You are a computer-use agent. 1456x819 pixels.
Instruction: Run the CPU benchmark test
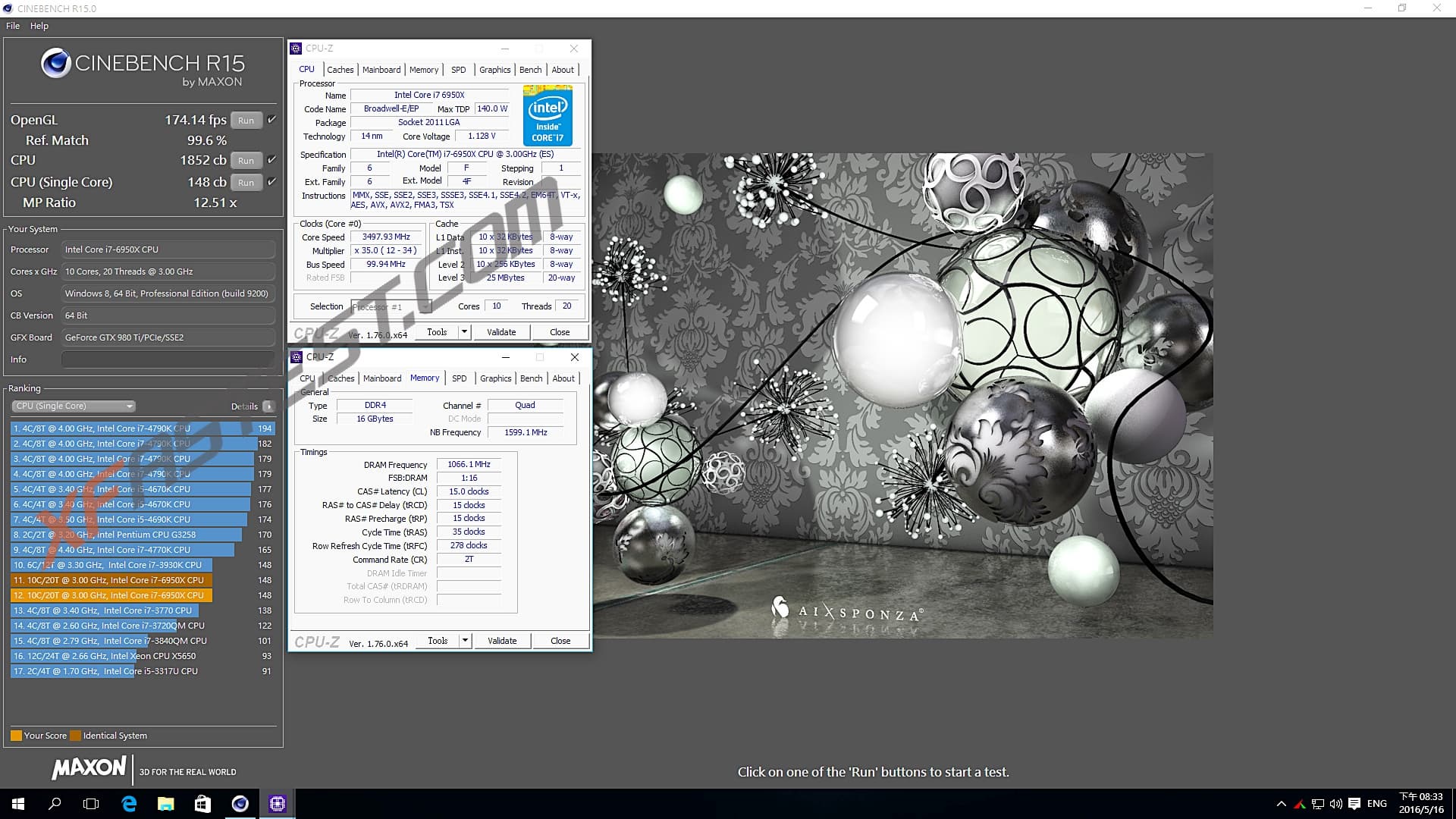(246, 160)
